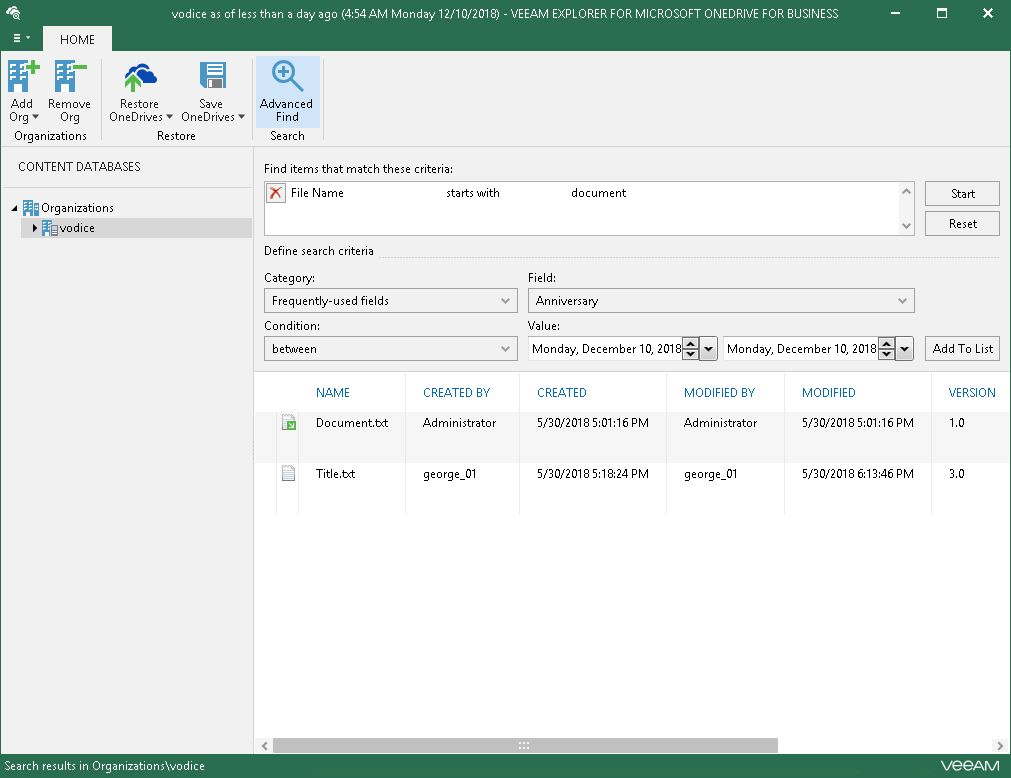Viewport: 1011px width, 778px height.
Task: Select the Document.txt file icon
Action: [x=288, y=423]
